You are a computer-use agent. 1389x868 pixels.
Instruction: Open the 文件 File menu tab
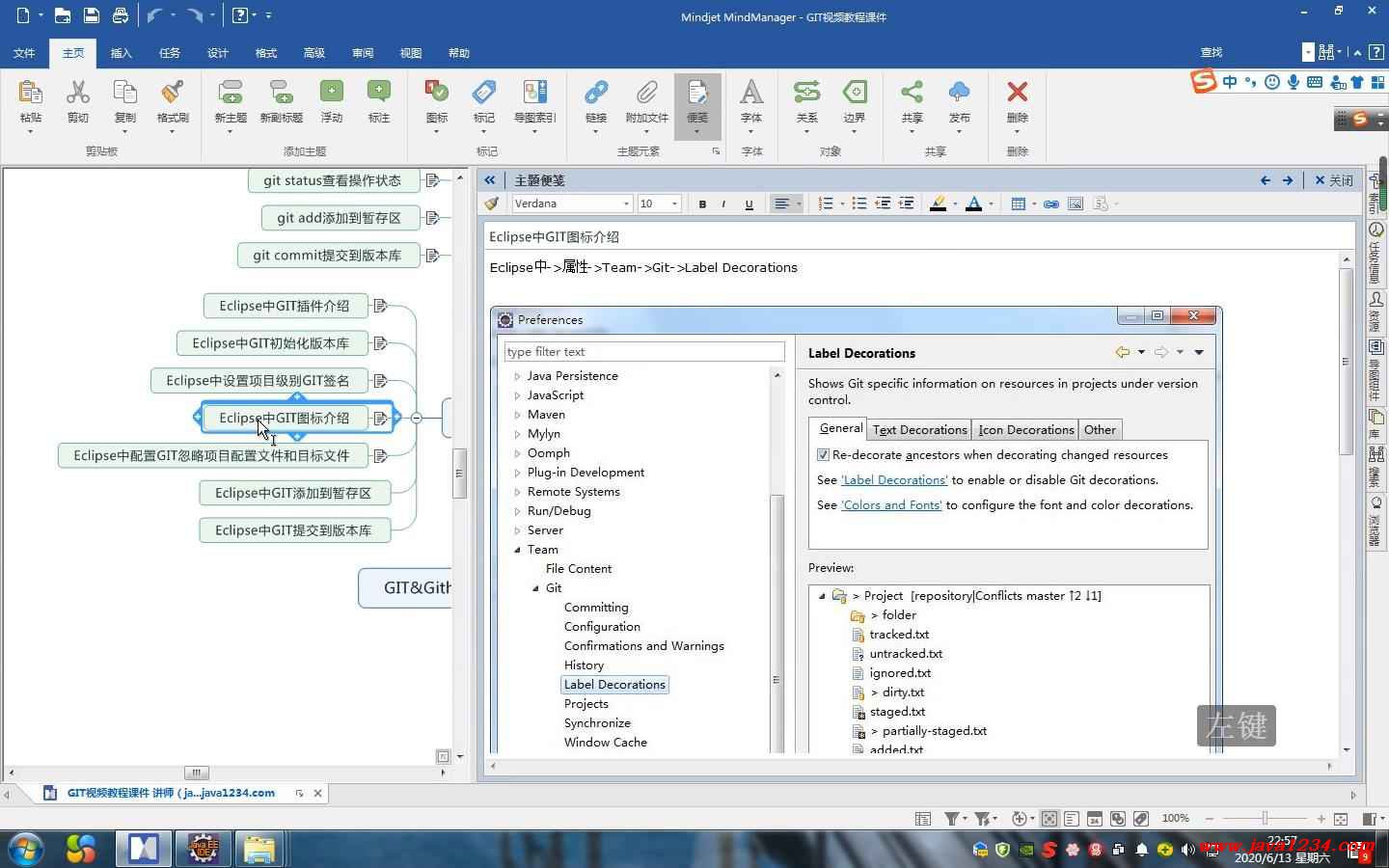tap(25, 53)
